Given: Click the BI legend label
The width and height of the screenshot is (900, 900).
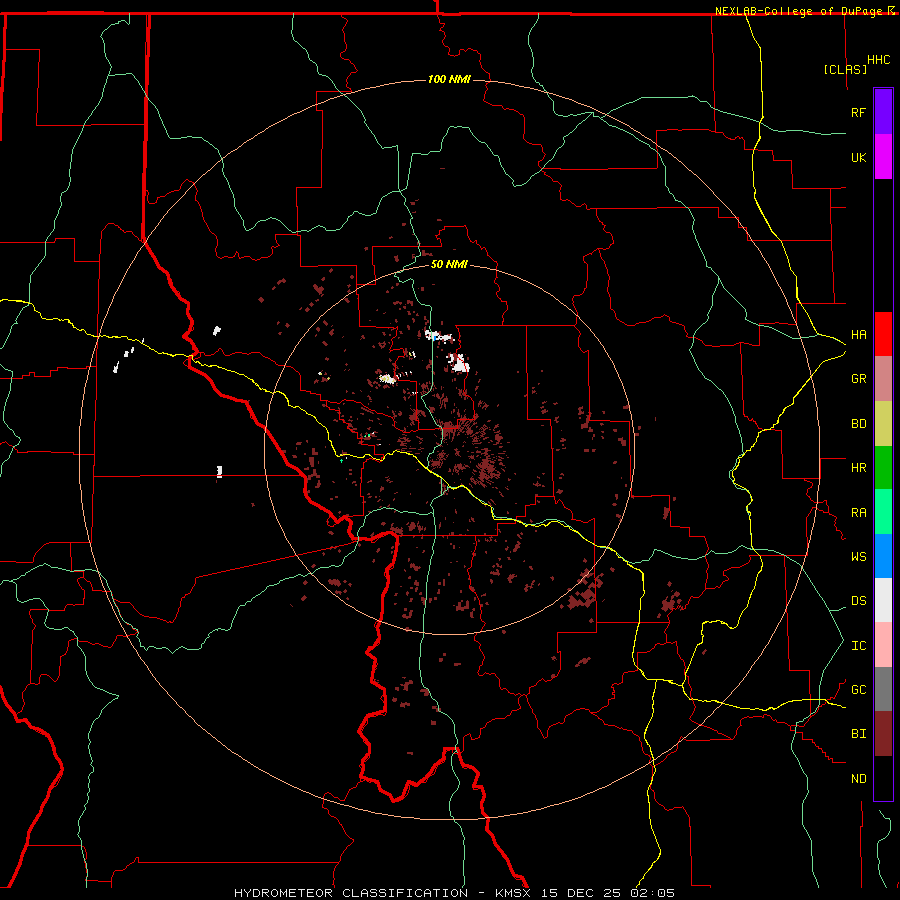Looking at the screenshot, I should coord(858,734).
